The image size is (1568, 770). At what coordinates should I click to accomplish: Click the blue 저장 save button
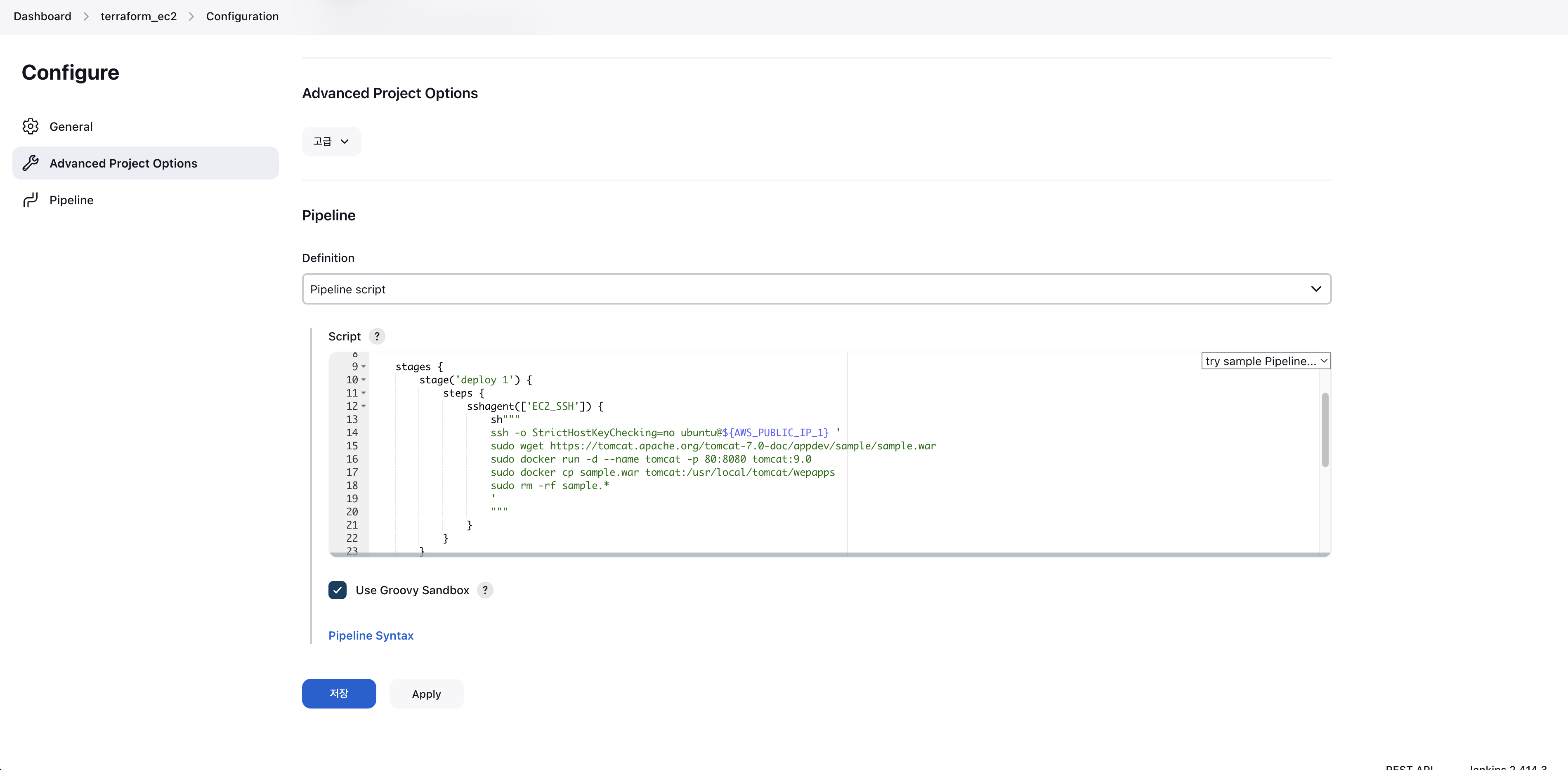click(338, 693)
